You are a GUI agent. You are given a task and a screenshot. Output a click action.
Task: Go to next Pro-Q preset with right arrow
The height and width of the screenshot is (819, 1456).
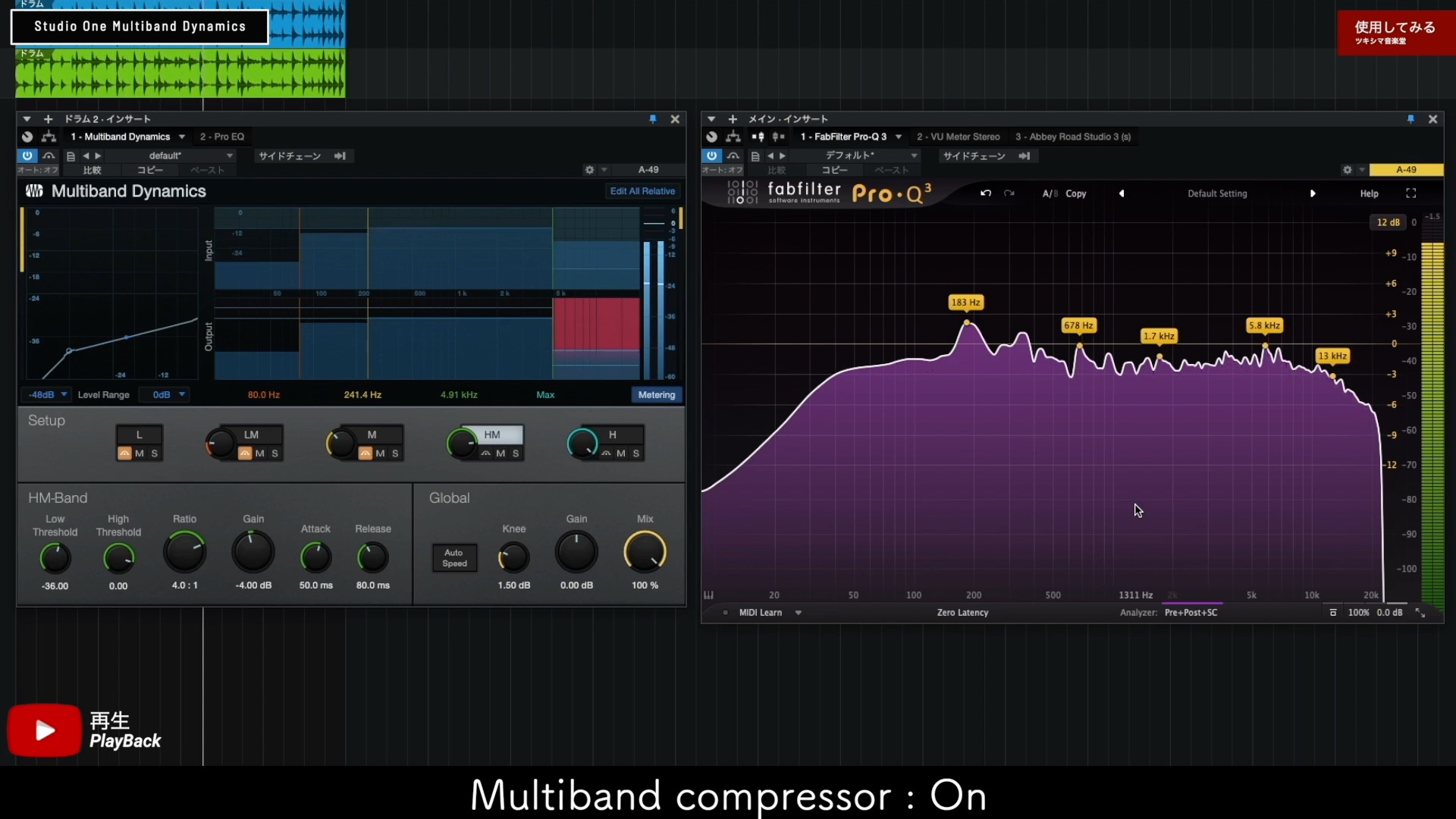pos(1313,193)
